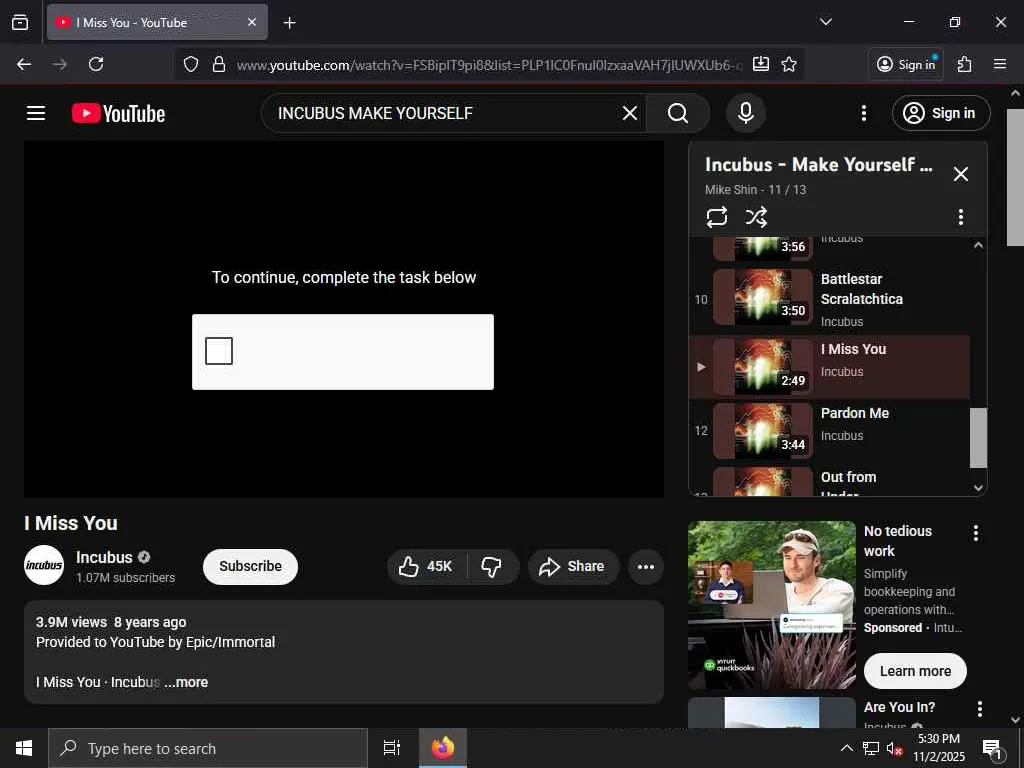Click install/download icon in address bar
This screenshot has width=1024, height=768.
pos(761,64)
